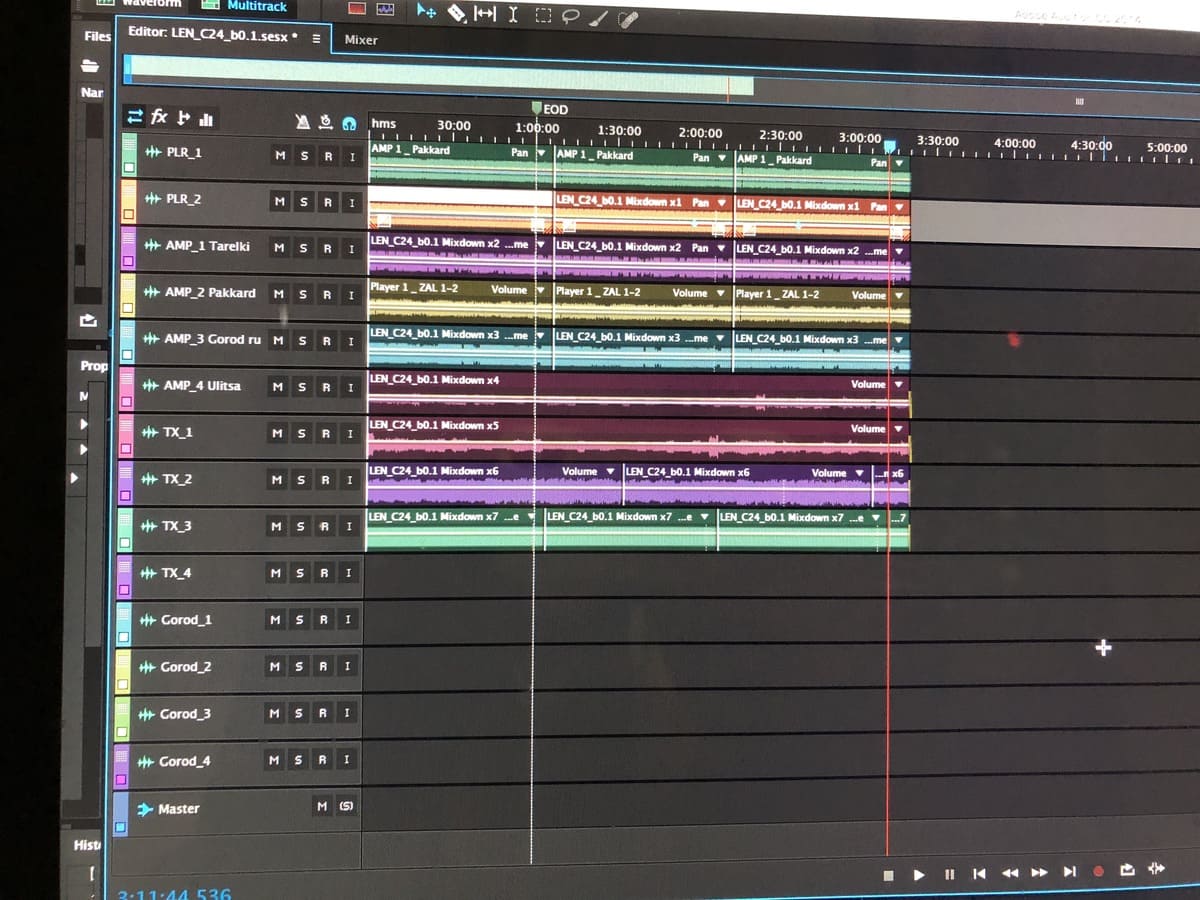Click the Master track label

point(178,808)
